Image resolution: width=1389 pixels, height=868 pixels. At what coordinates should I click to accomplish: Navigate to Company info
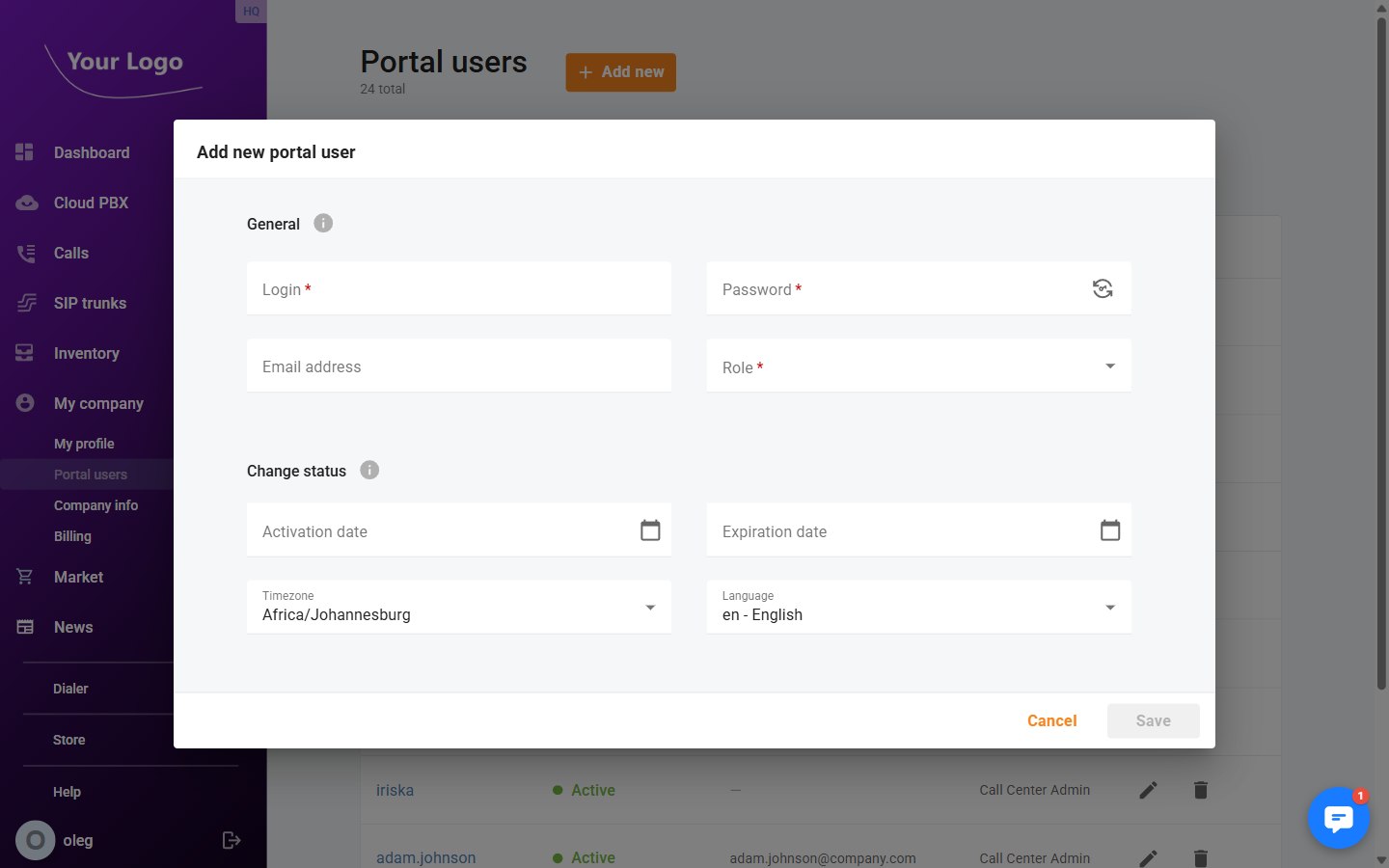click(95, 504)
